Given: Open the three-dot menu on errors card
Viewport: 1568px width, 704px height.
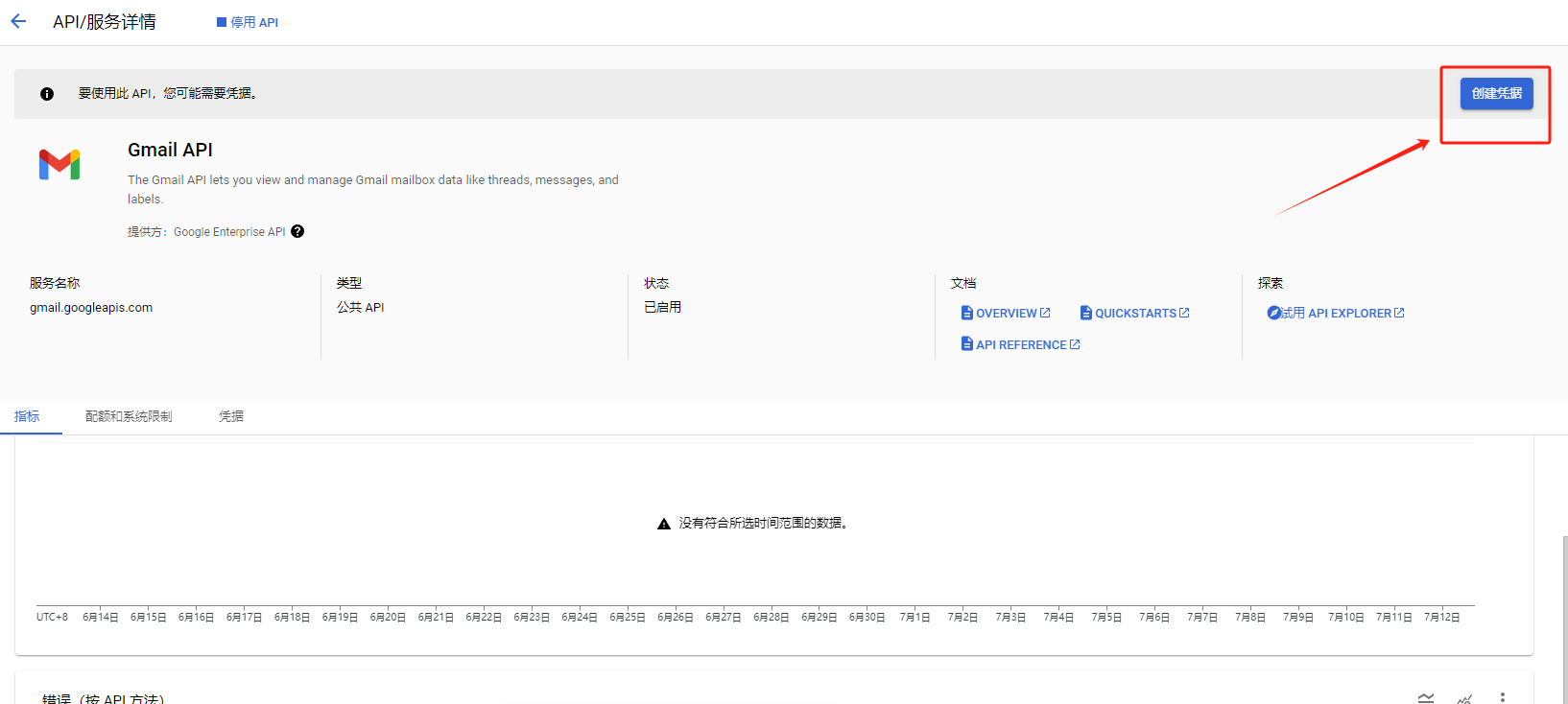Looking at the screenshot, I should pos(1503,697).
